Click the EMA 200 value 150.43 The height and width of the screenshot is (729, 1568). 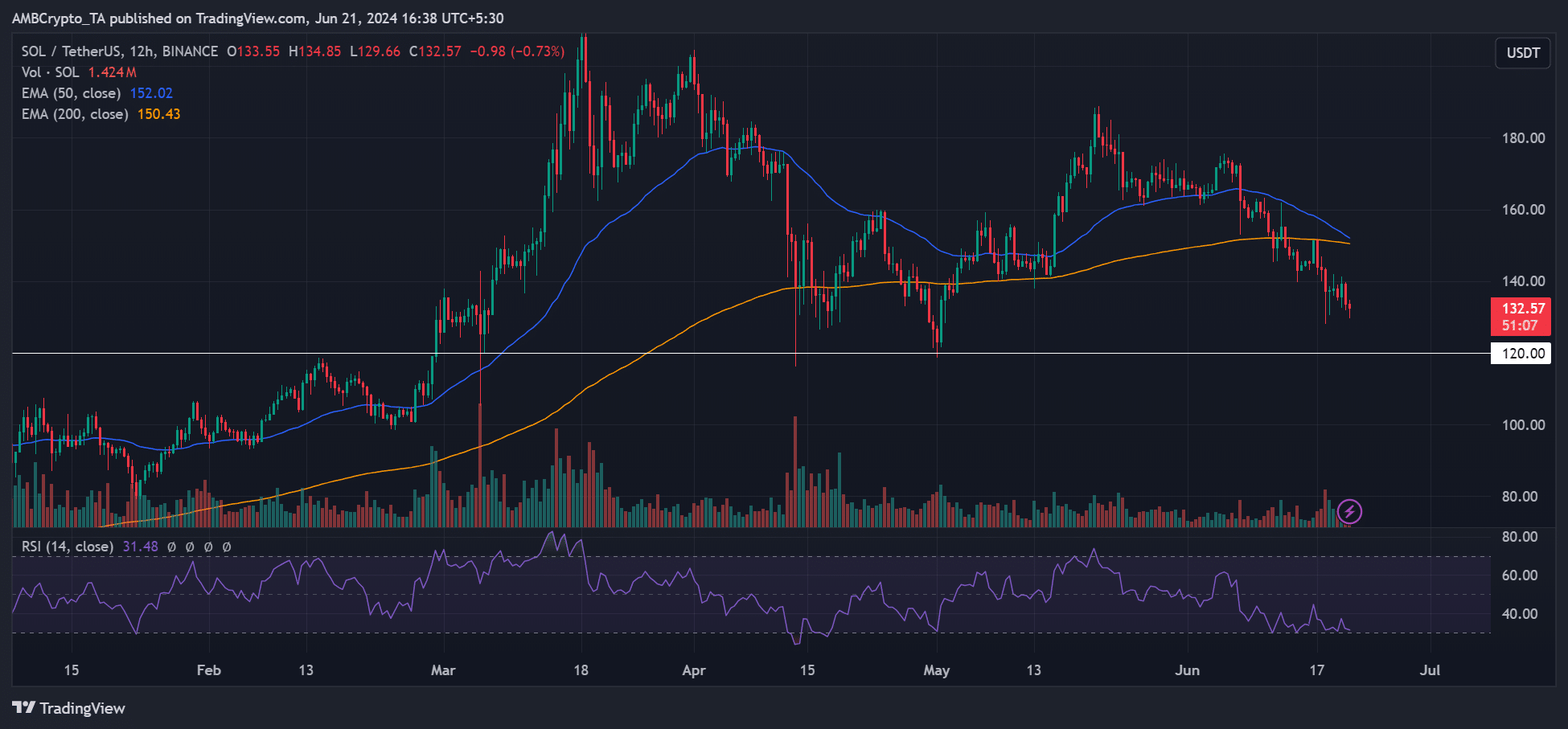click(158, 114)
